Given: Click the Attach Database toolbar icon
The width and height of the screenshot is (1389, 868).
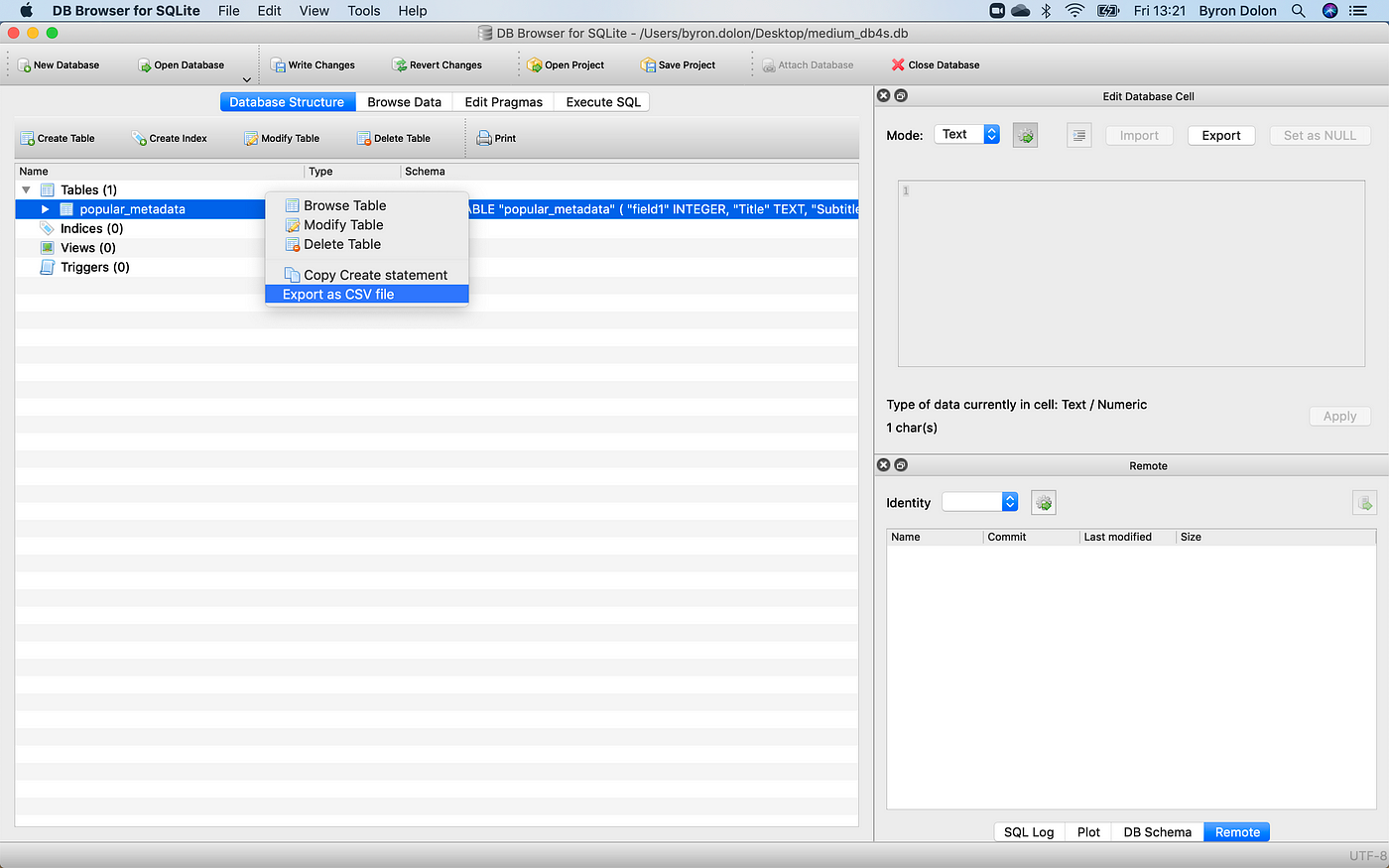Looking at the screenshot, I should 769,65.
